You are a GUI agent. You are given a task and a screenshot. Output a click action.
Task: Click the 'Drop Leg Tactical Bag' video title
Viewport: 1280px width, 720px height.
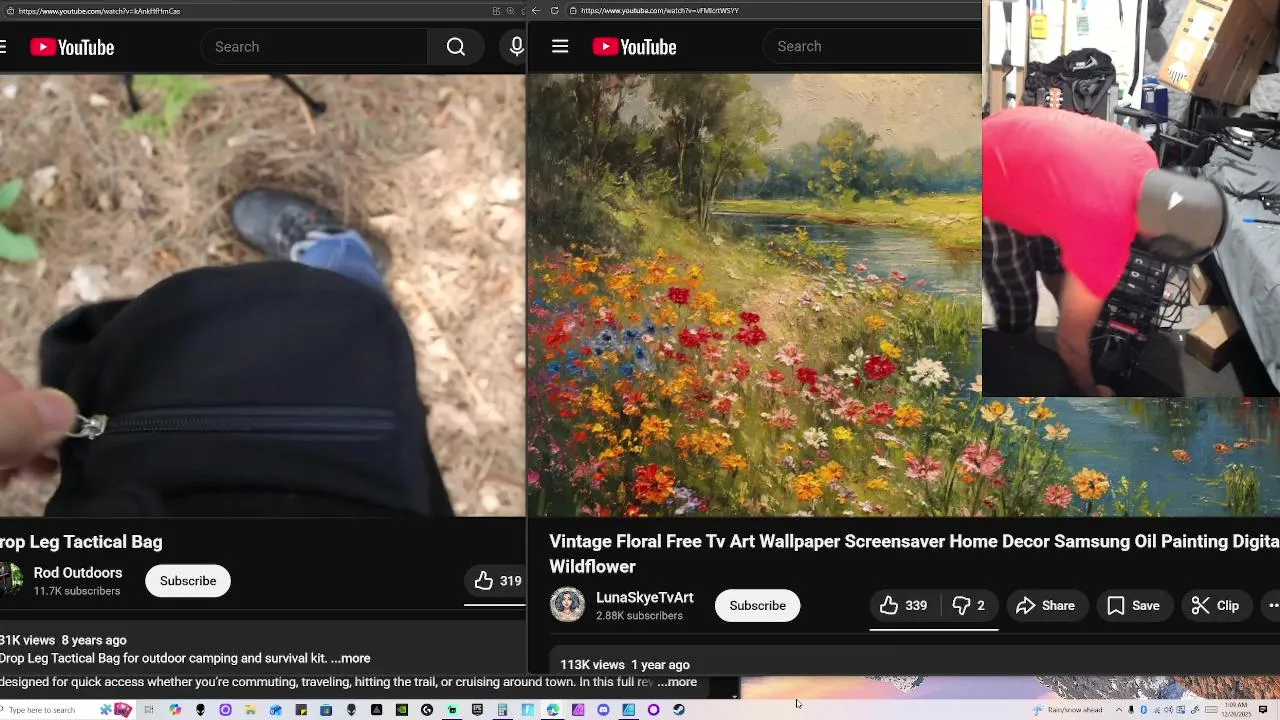point(81,542)
